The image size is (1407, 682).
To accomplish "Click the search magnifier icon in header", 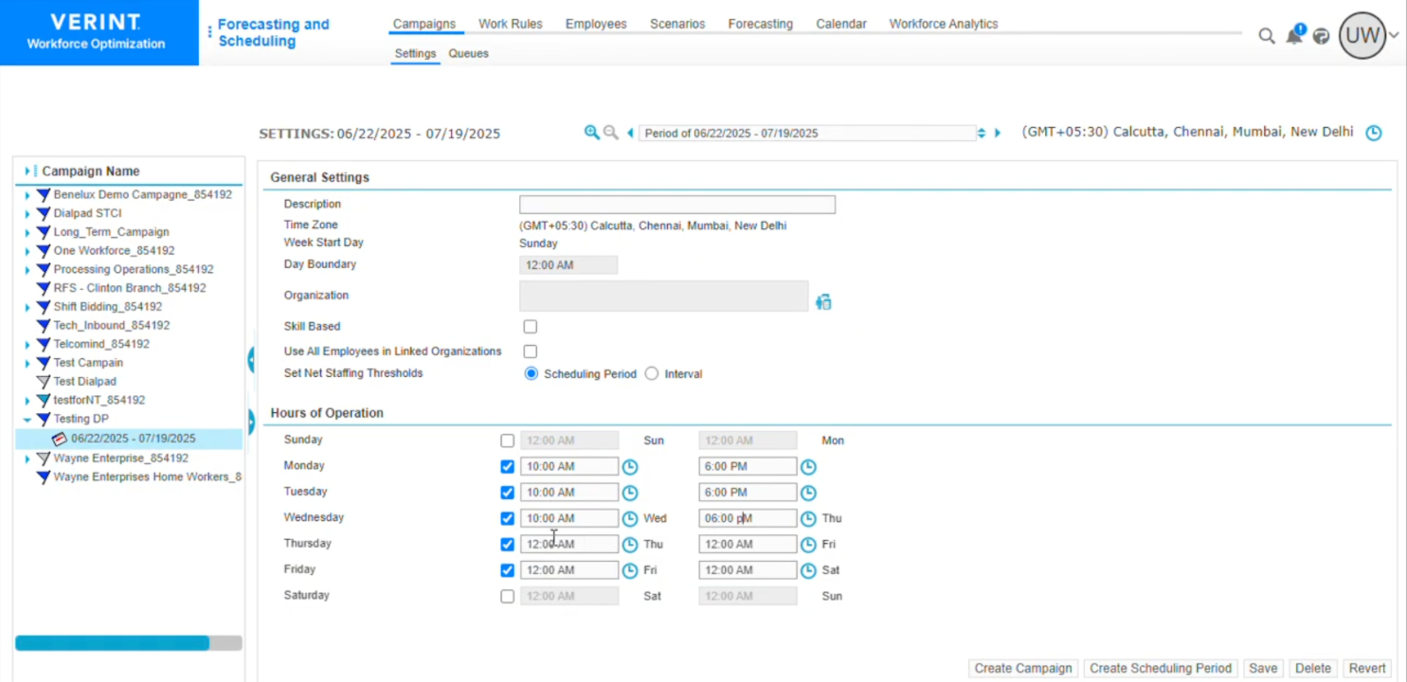I will pyautogui.click(x=1266, y=36).
